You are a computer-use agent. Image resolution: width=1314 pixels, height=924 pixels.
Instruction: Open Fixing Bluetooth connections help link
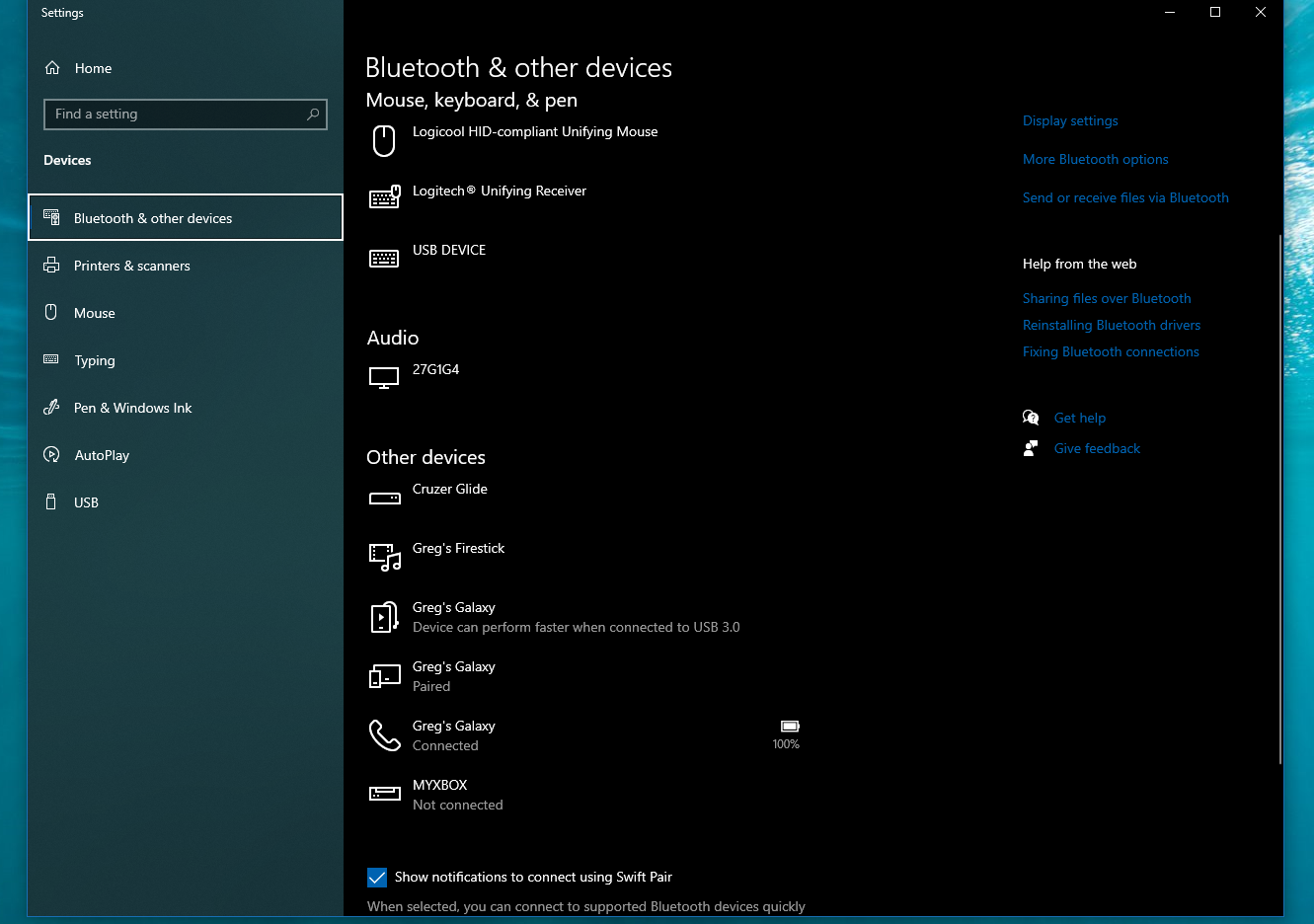coord(1111,351)
